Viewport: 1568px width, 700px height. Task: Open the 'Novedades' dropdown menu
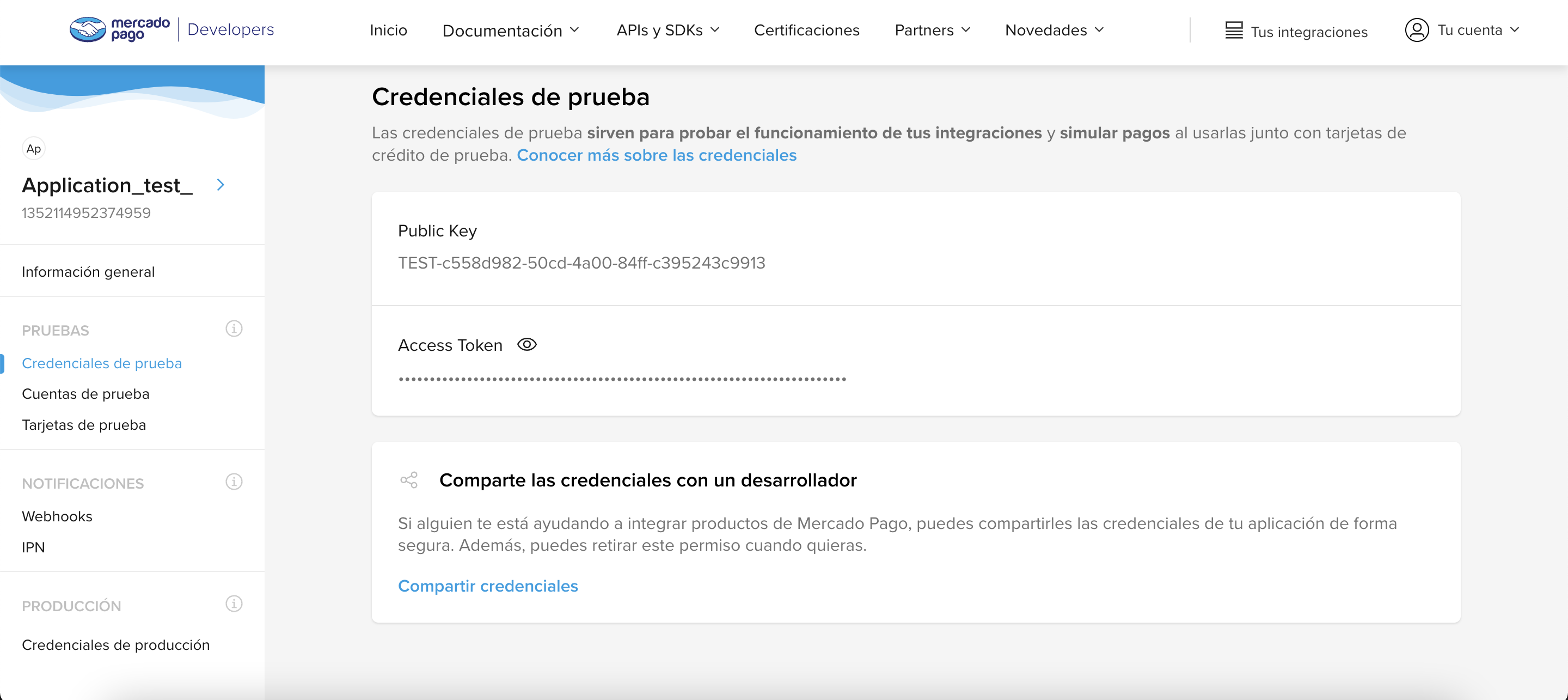(x=1053, y=30)
